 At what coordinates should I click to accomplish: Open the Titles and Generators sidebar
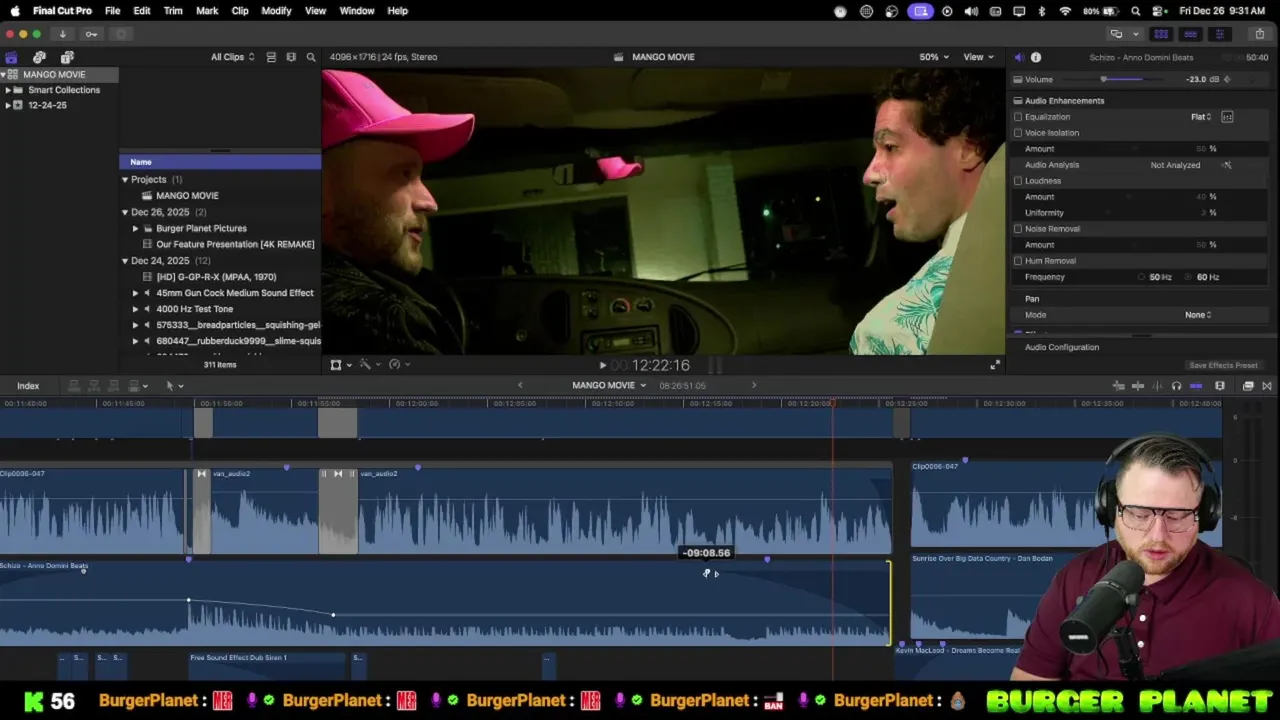click(67, 57)
